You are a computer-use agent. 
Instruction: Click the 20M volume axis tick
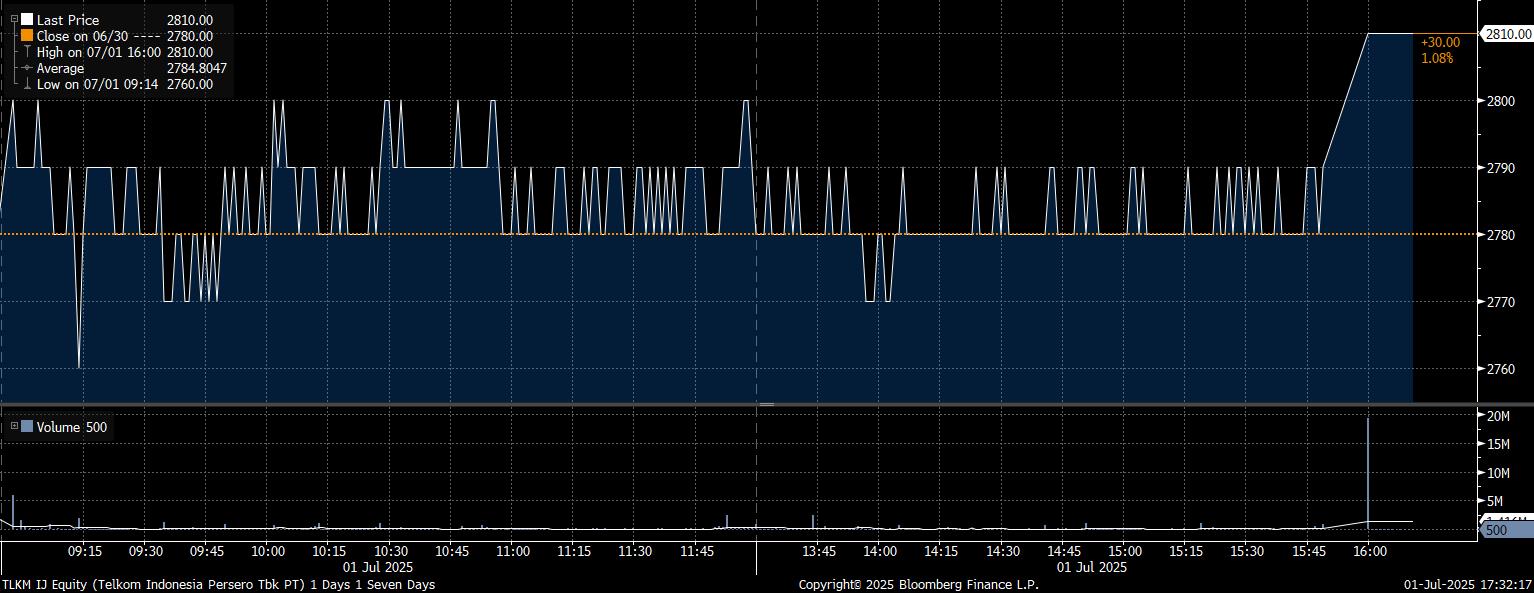click(x=1498, y=416)
